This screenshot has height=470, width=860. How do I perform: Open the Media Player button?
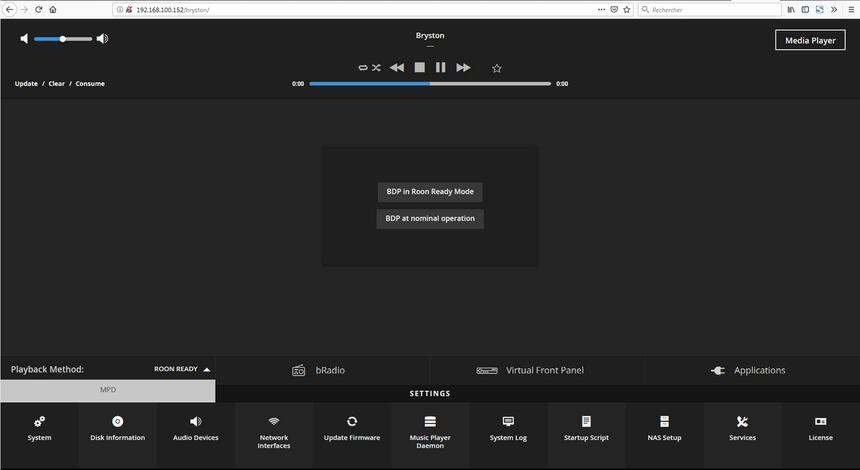pos(810,40)
